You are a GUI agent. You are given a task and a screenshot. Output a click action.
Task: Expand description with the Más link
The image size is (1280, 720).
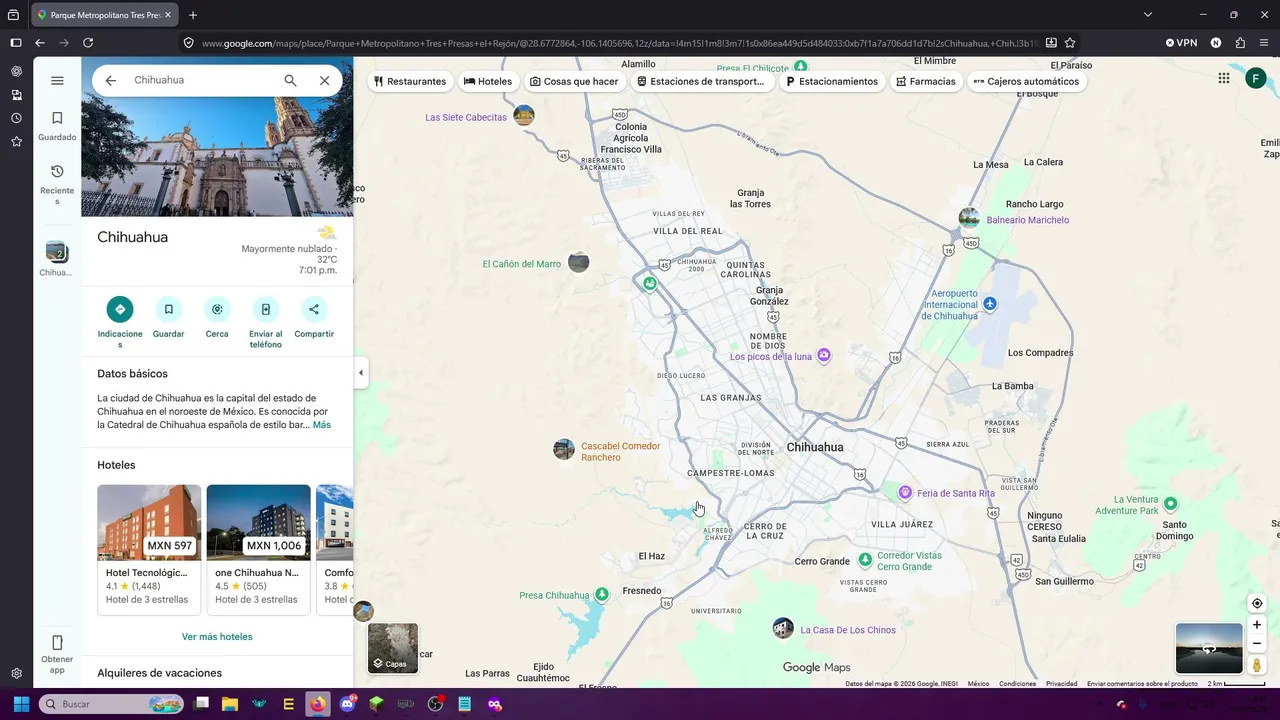(x=321, y=425)
